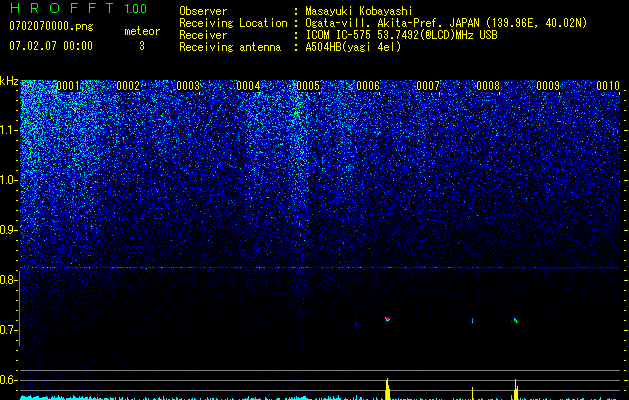Click the meteor count label
This screenshot has width=629, height=400.
coord(142,31)
